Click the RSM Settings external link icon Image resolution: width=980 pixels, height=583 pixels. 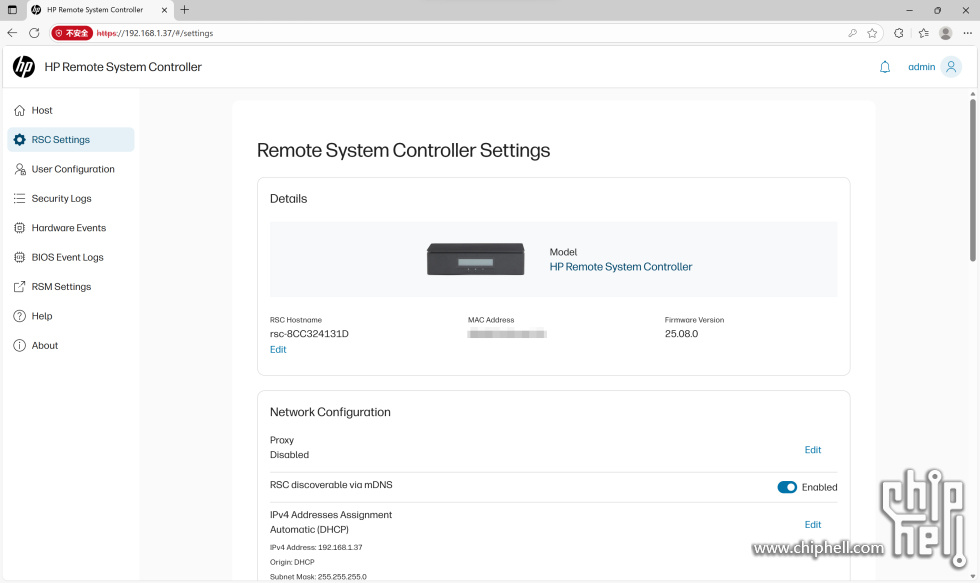coord(20,287)
